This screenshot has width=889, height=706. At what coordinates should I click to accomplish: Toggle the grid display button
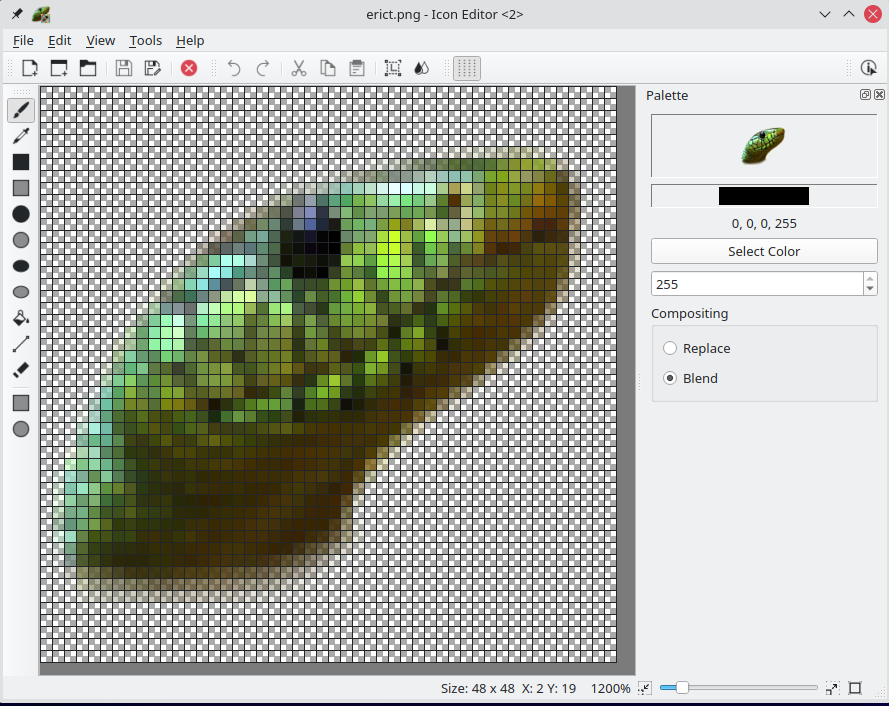467,68
